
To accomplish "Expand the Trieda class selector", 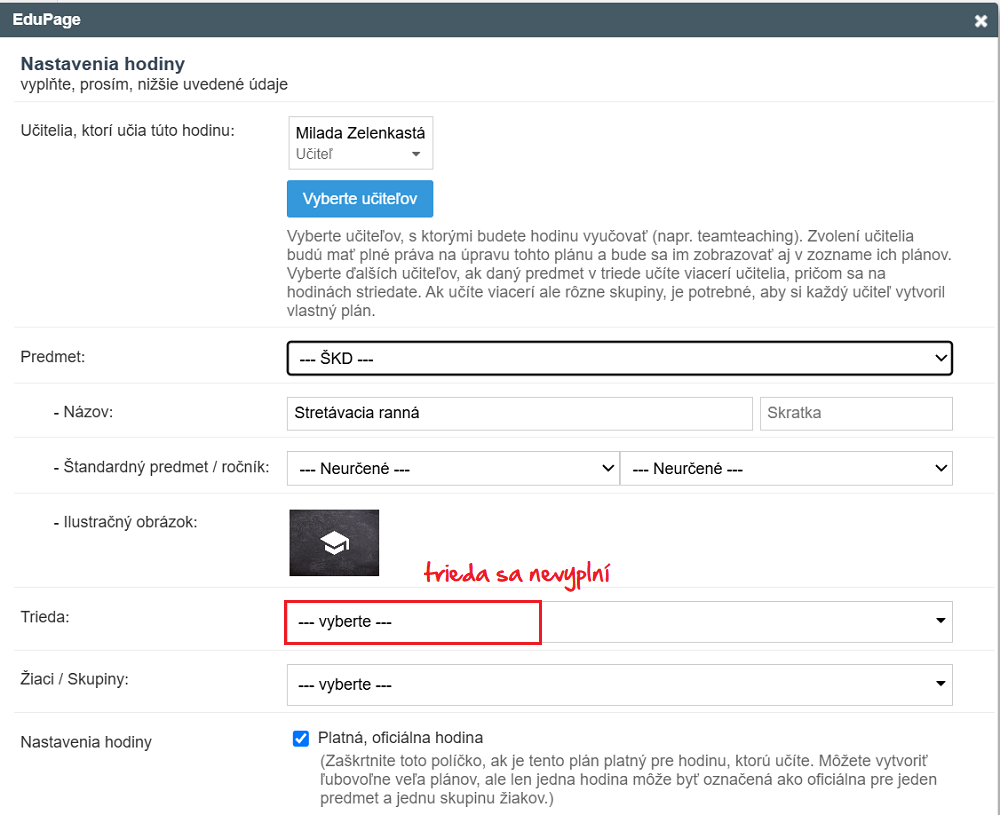I will (619, 621).
